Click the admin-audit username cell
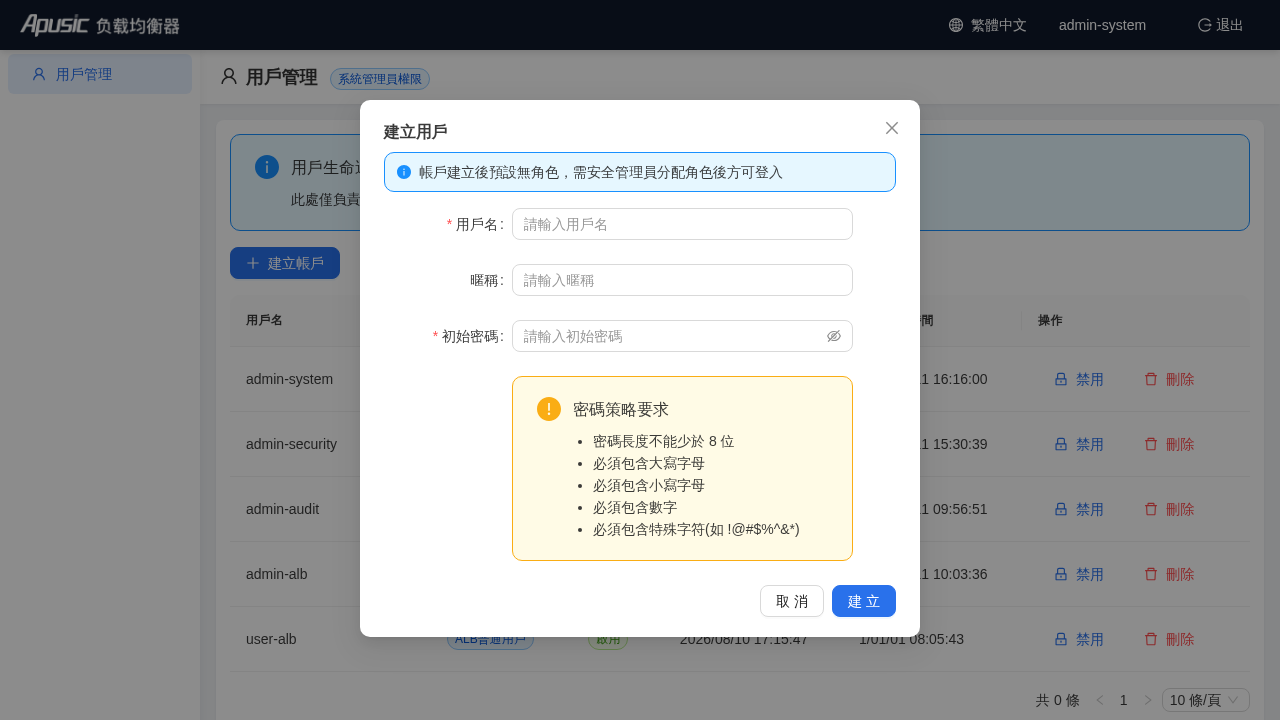The width and height of the screenshot is (1280, 720). pos(282,509)
